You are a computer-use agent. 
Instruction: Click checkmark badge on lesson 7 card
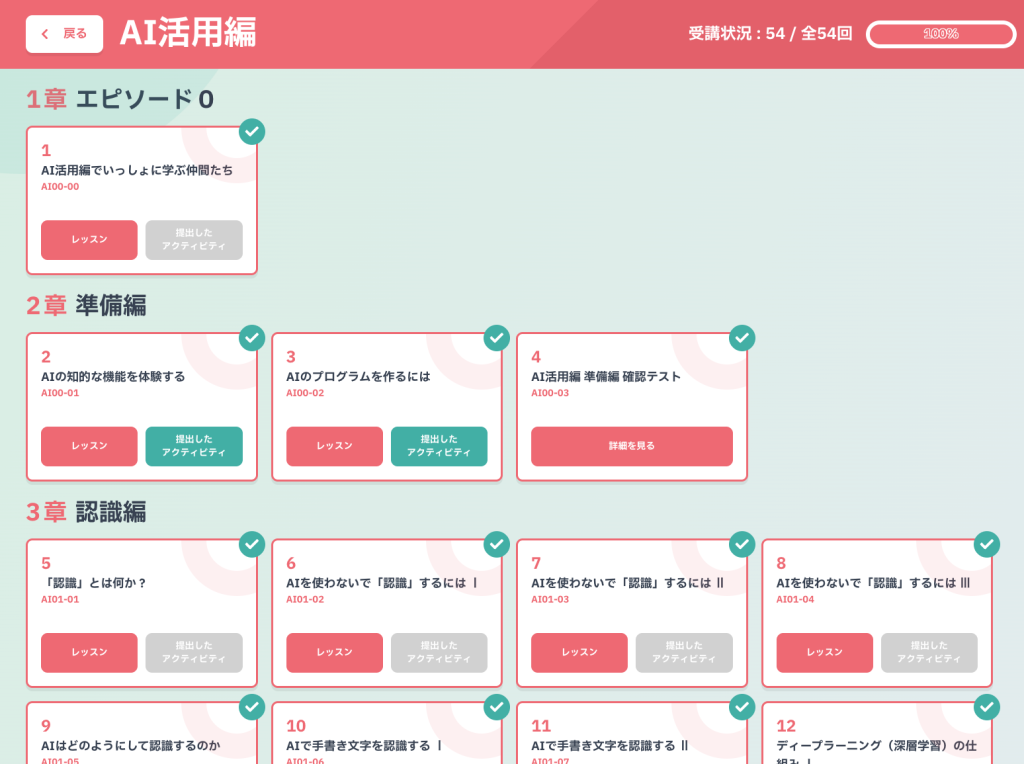coord(742,544)
